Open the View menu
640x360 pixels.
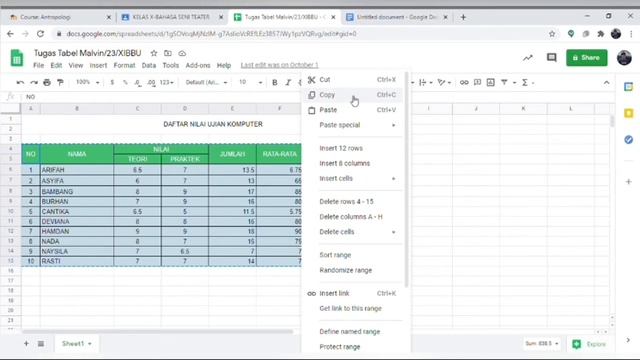coord(76,65)
